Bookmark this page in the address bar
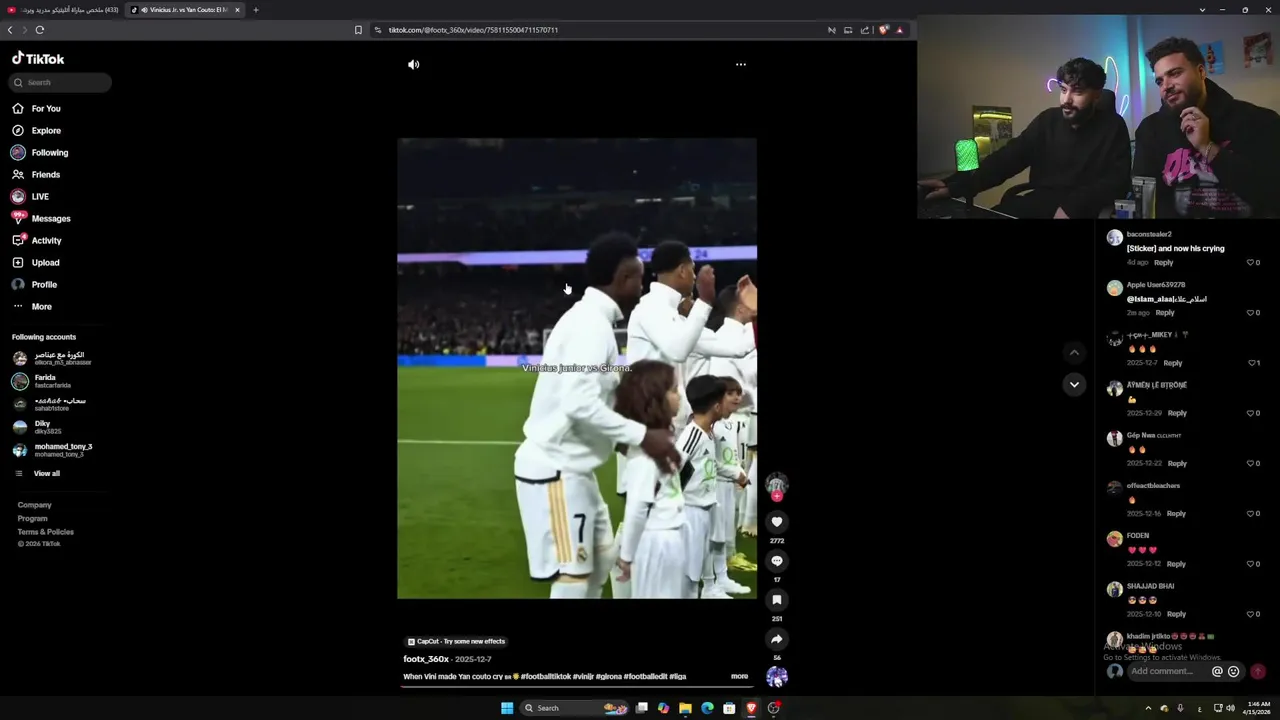Screen dimensions: 1280x720 point(358,30)
